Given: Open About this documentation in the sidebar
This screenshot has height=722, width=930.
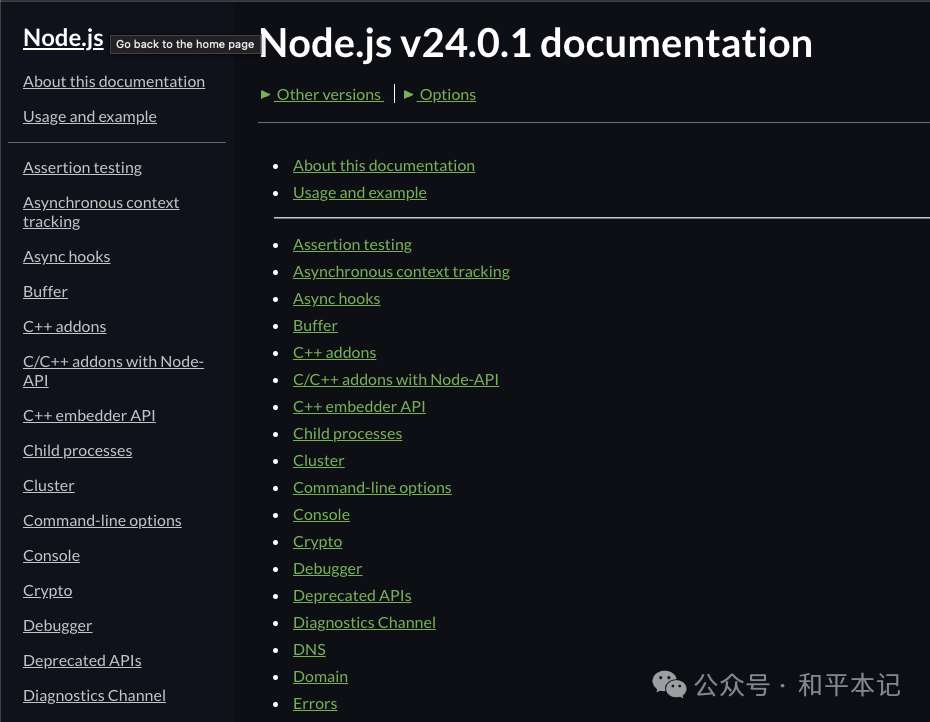Looking at the screenshot, I should (114, 82).
